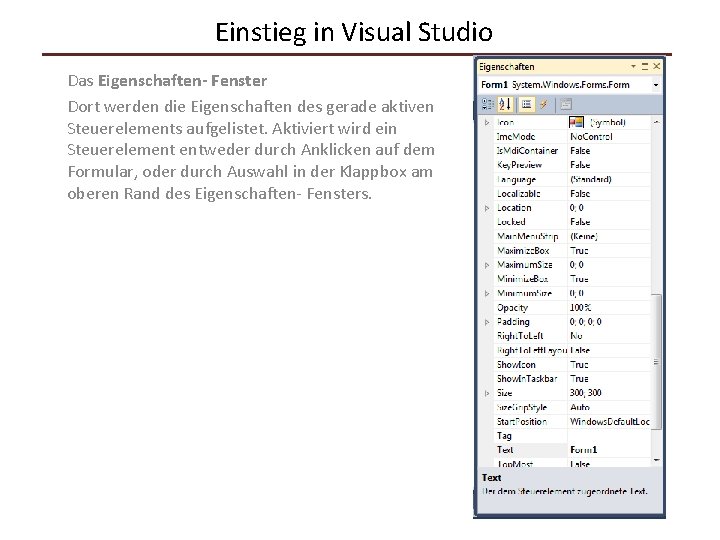
Task: Select the Tag property name
Action: point(504,436)
